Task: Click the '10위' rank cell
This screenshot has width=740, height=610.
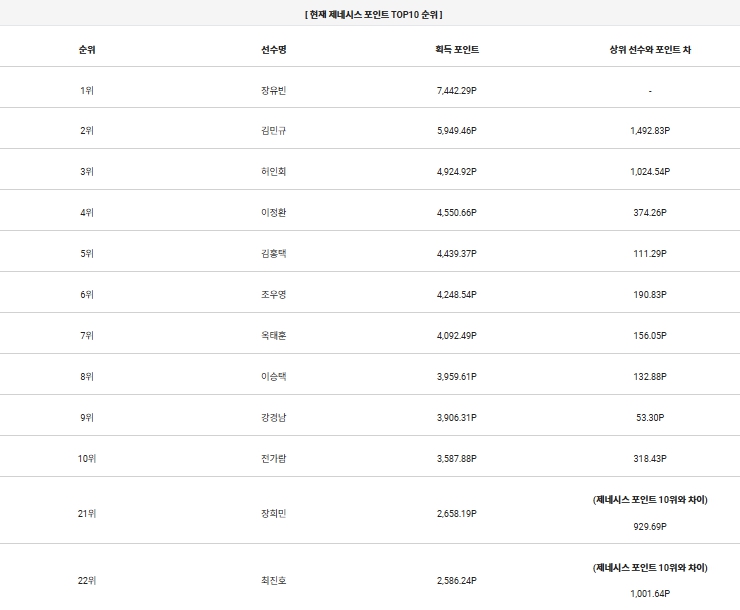Action: (86, 458)
